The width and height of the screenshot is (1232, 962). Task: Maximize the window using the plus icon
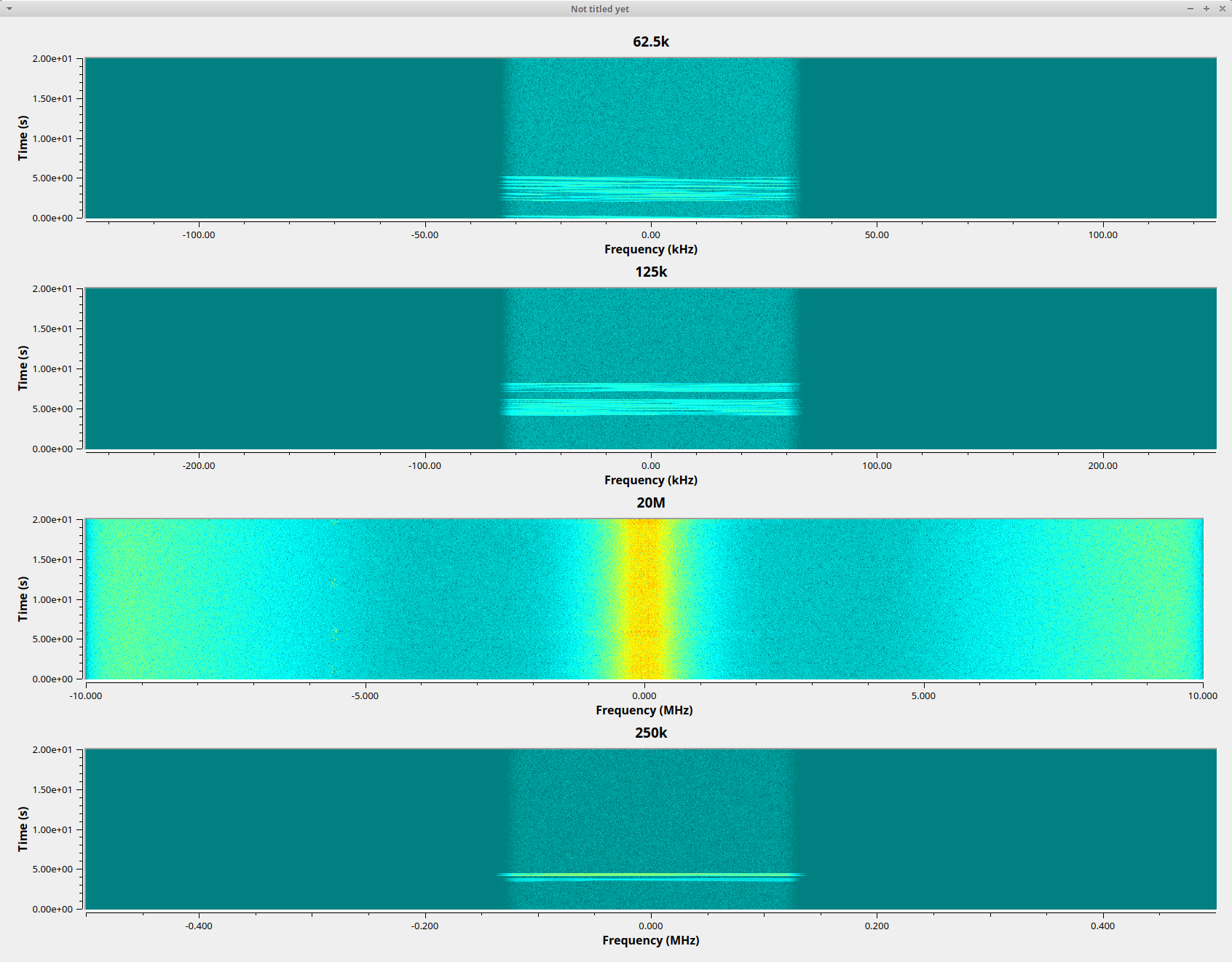[1207, 9]
